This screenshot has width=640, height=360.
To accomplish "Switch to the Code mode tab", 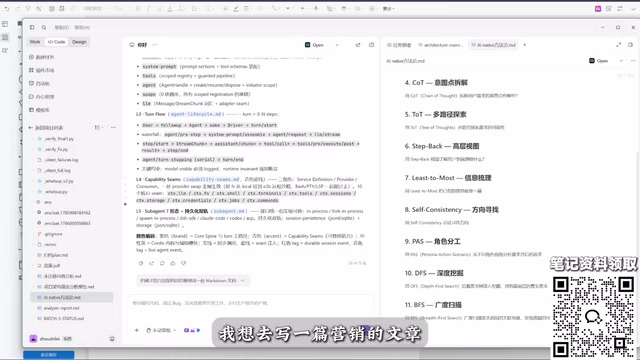I will (x=56, y=42).
